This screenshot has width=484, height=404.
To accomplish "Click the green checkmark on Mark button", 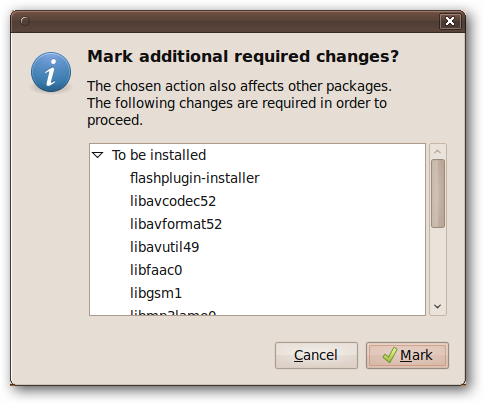I will [390, 355].
